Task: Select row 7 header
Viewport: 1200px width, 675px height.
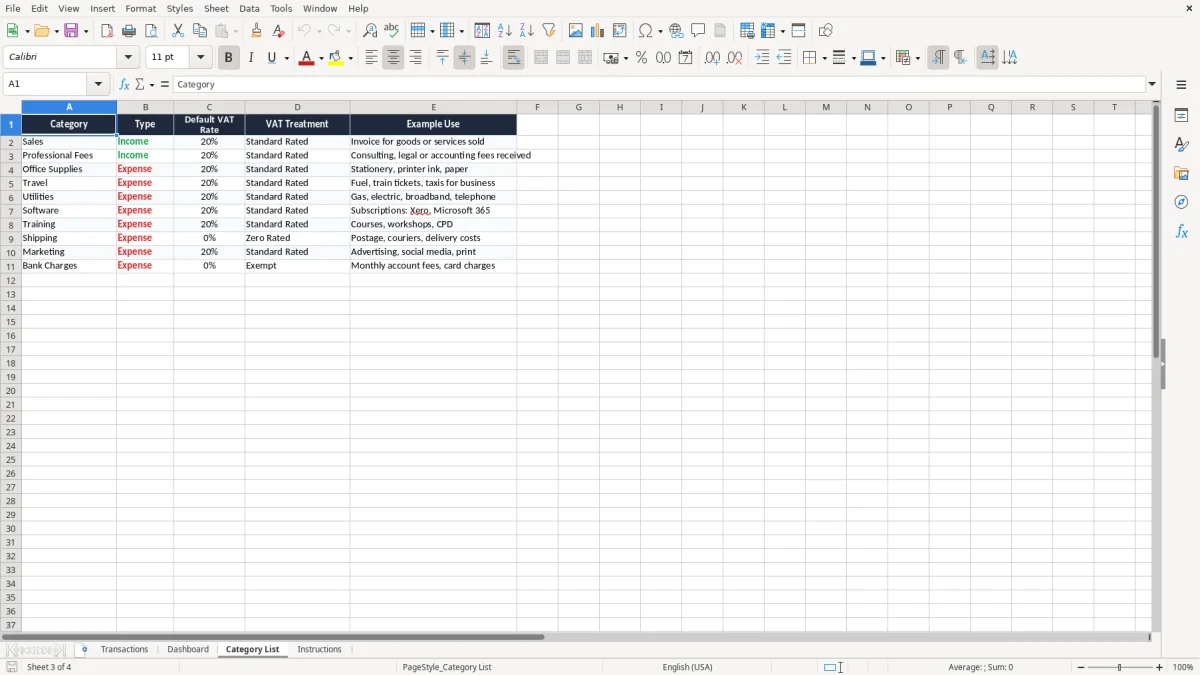Action: 10,211
